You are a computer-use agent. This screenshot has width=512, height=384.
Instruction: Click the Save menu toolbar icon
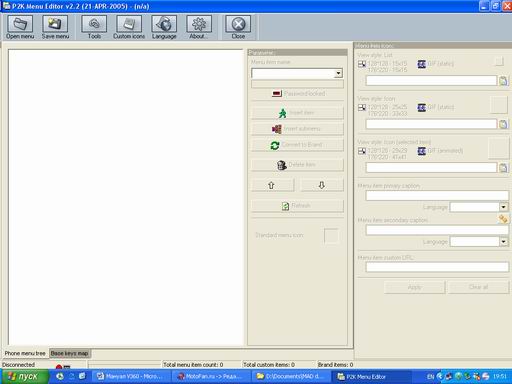point(55,24)
